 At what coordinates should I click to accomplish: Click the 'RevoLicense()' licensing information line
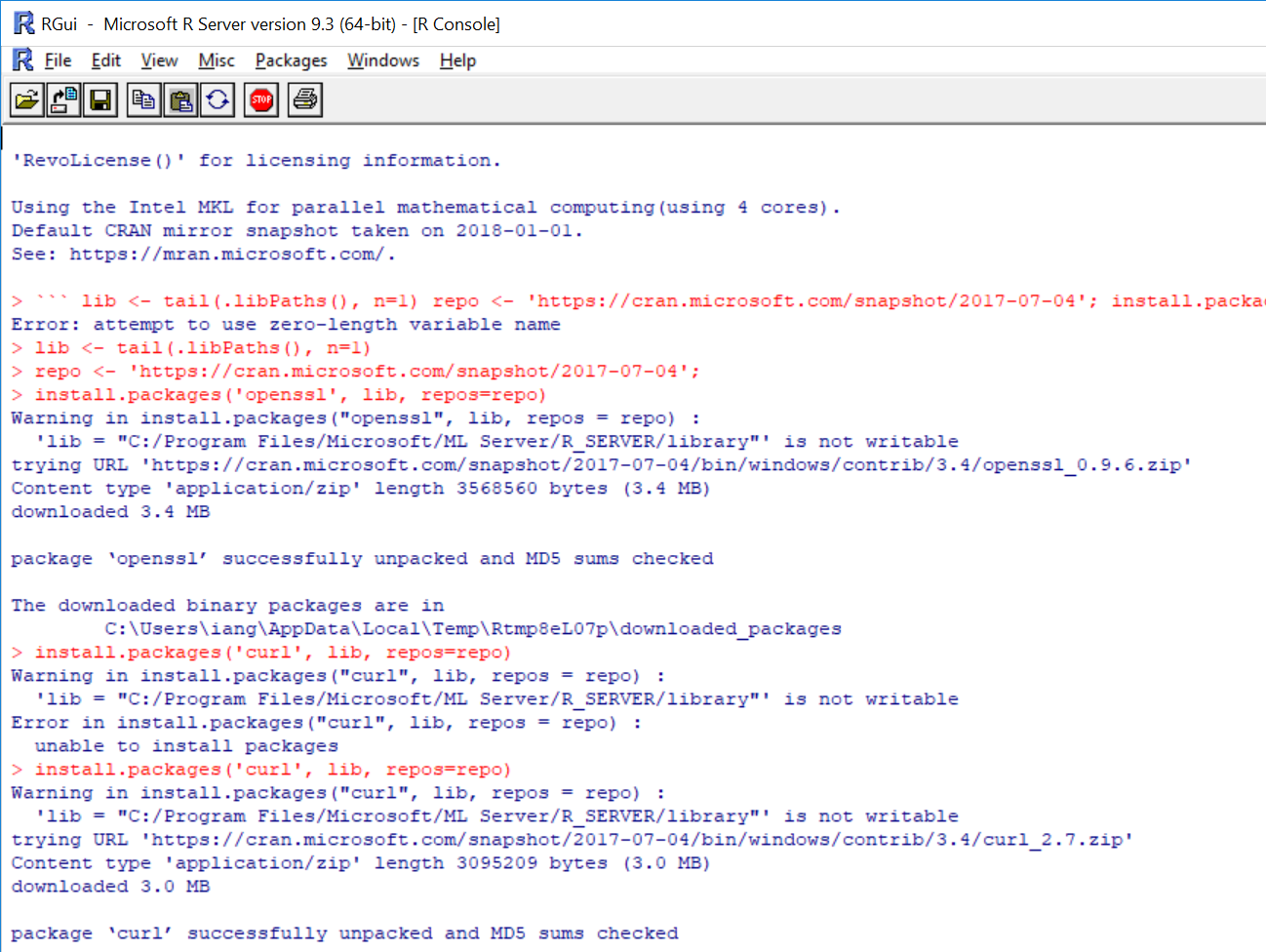coord(256,160)
